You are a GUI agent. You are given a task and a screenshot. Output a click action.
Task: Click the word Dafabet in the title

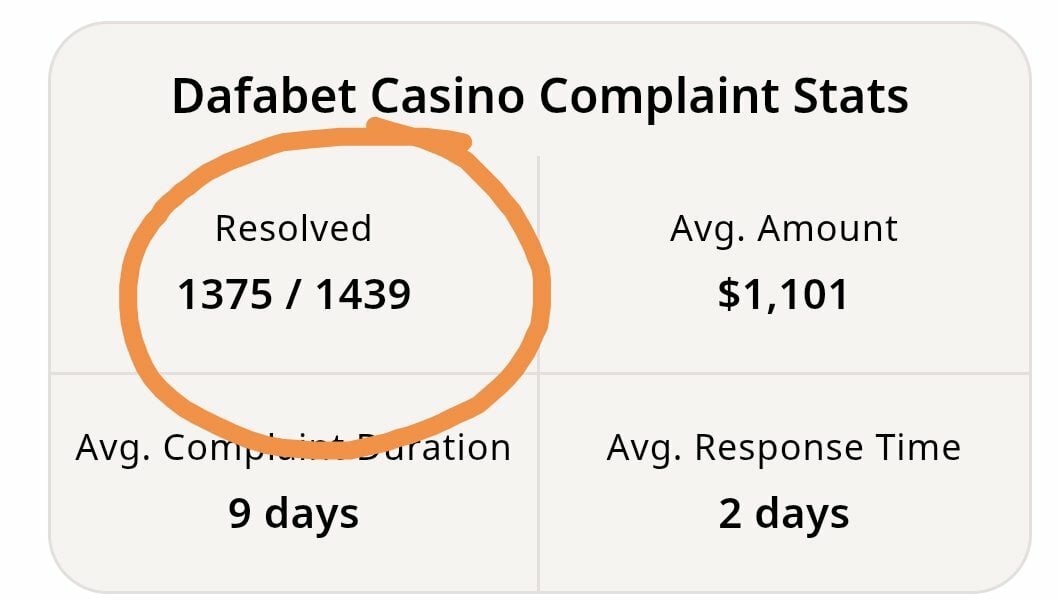pyautogui.click(x=264, y=96)
